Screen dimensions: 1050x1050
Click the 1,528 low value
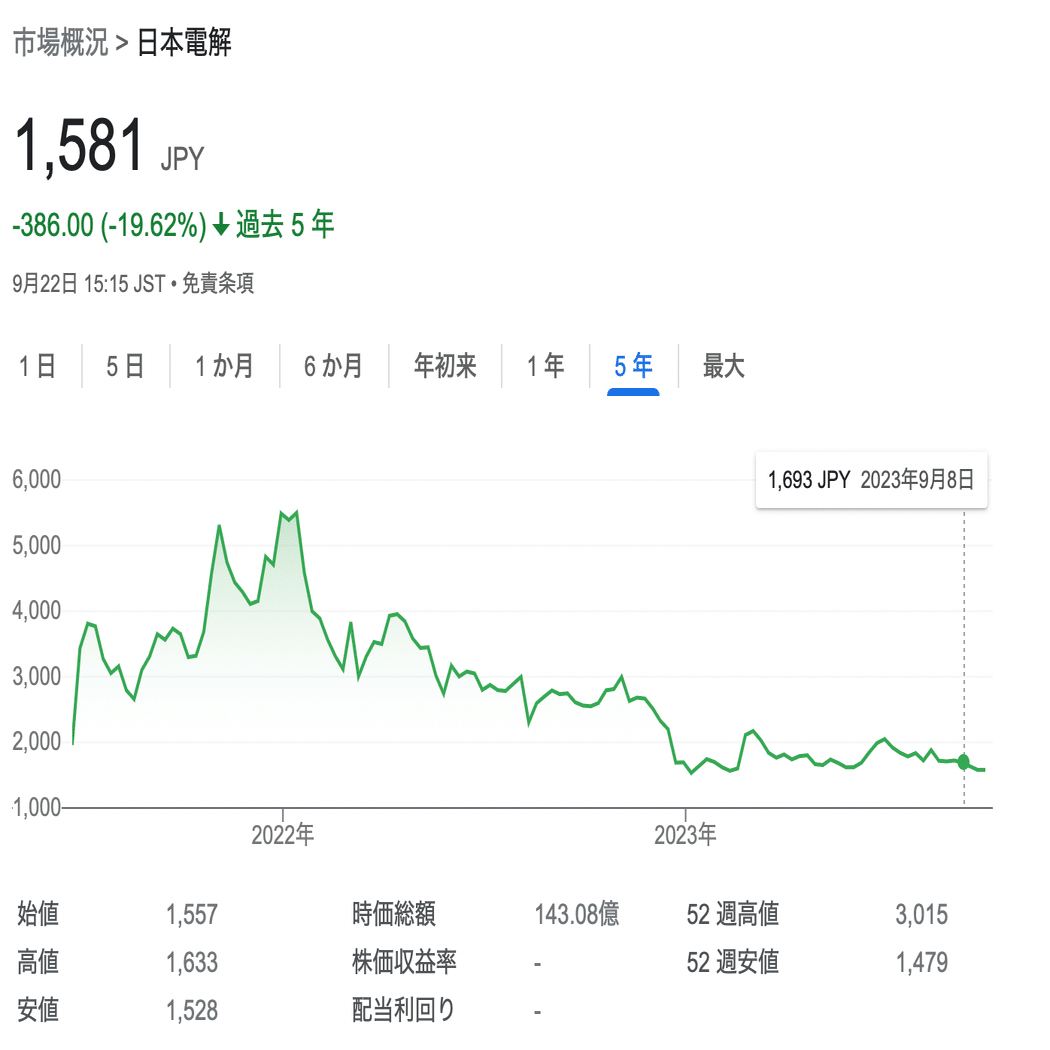(192, 1010)
